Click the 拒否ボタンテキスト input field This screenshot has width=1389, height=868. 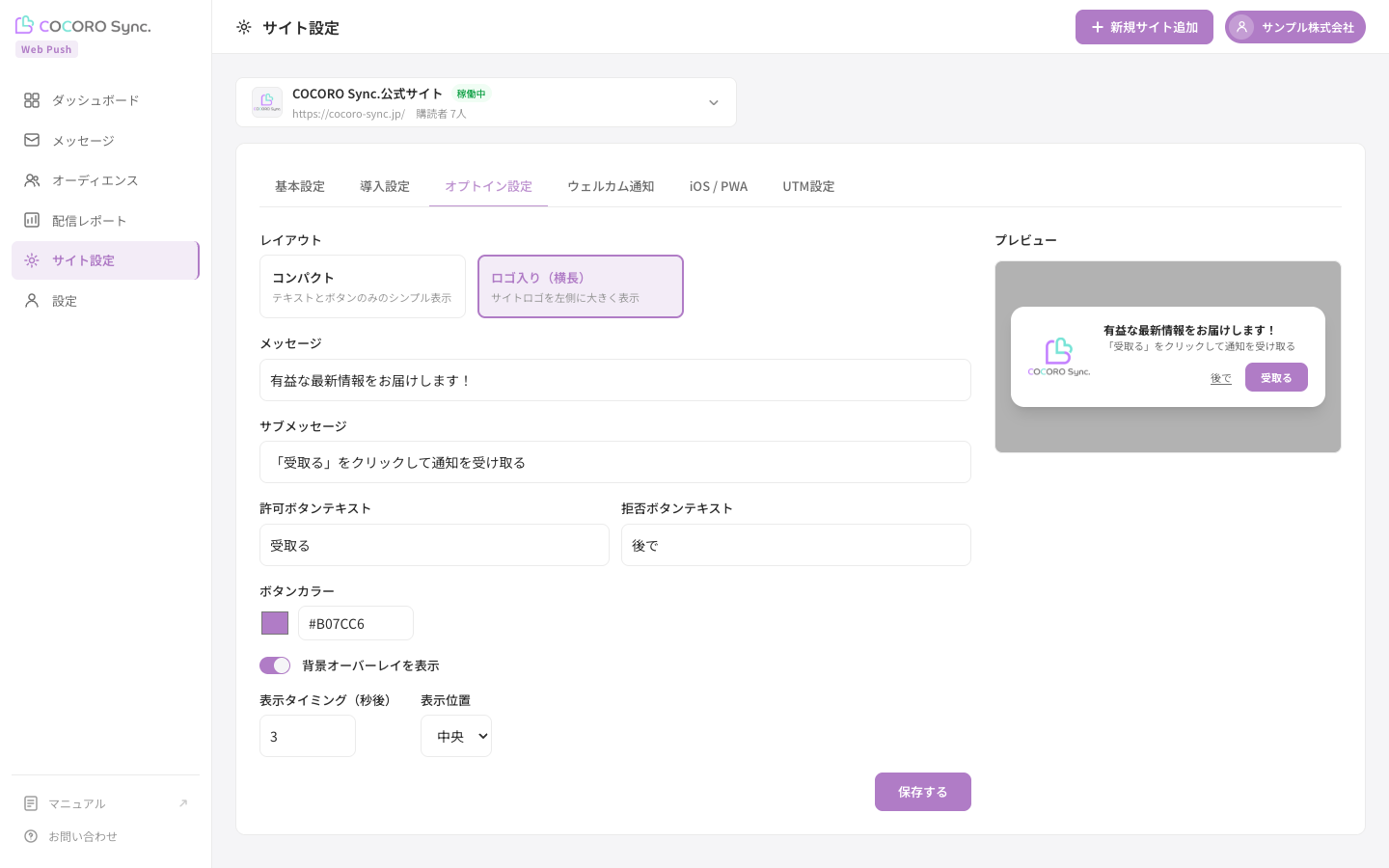tap(796, 545)
